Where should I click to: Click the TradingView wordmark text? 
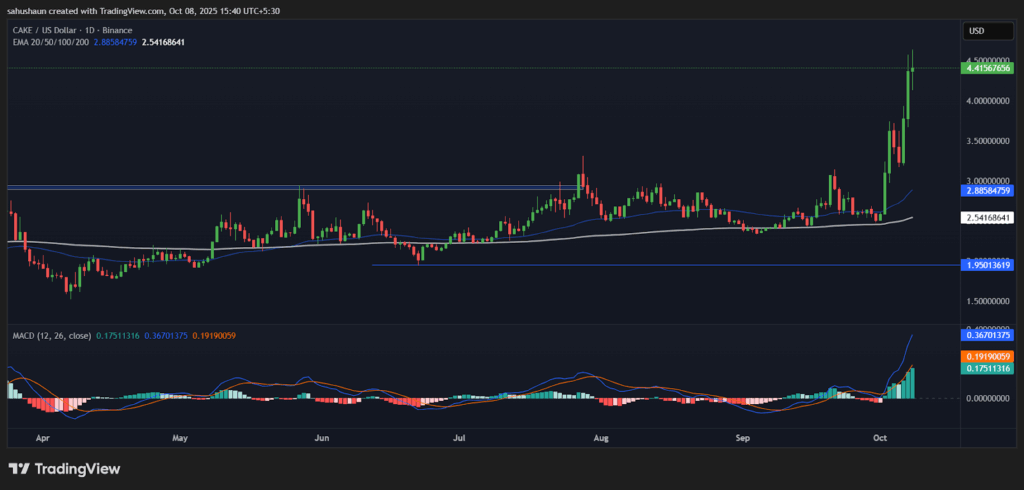(x=77, y=468)
